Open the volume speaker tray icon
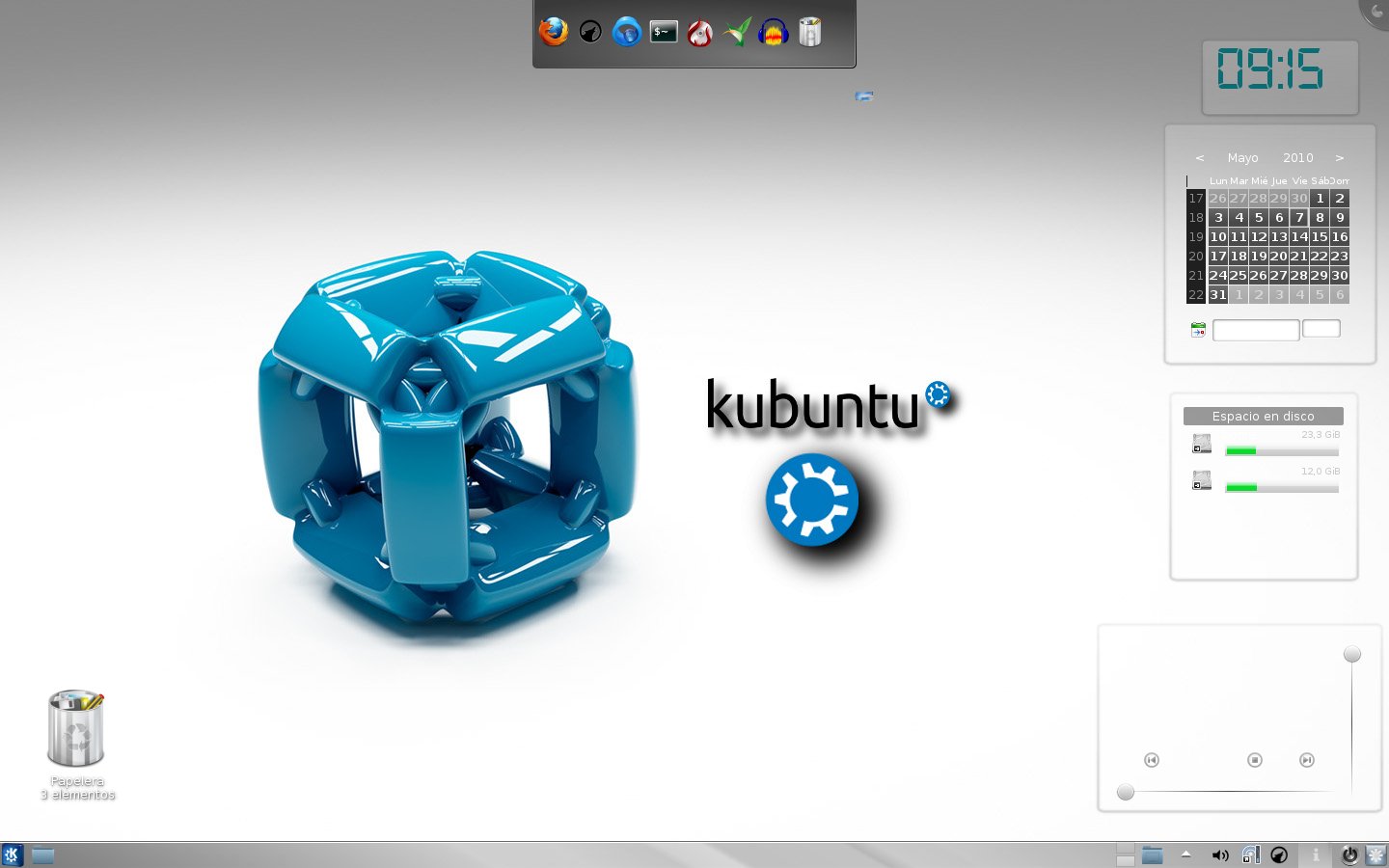Viewport: 1389px width, 868px height. click(1220, 854)
